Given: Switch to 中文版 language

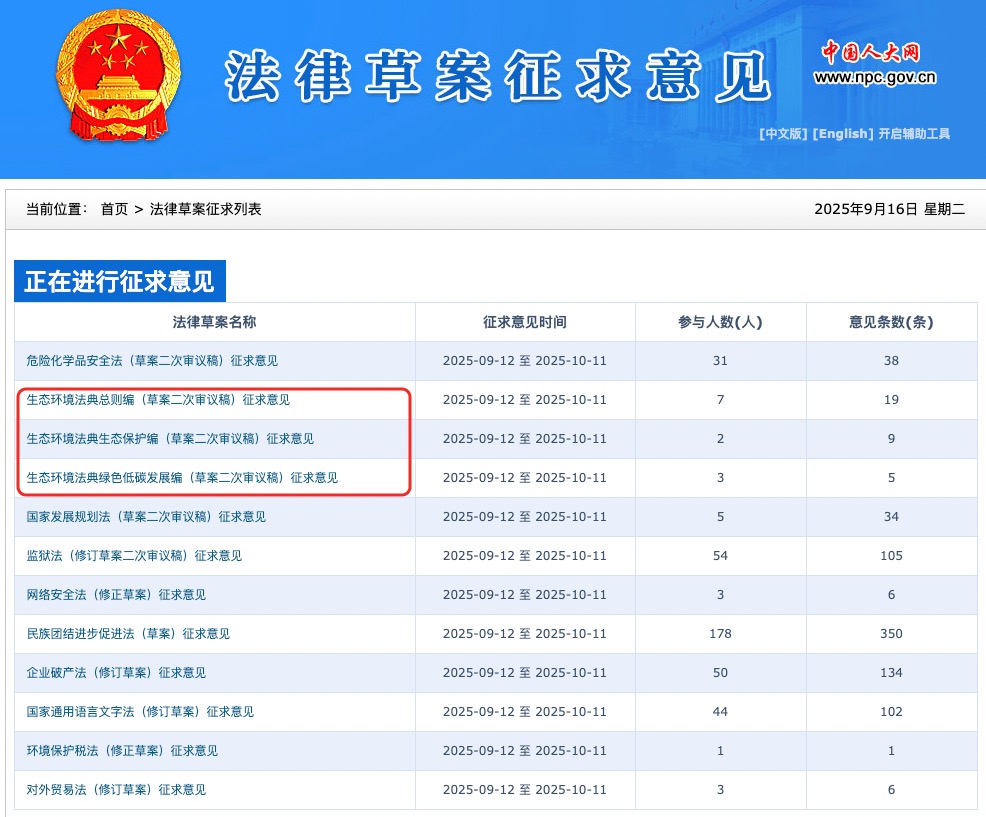Looking at the screenshot, I should [x=783, y=134].
